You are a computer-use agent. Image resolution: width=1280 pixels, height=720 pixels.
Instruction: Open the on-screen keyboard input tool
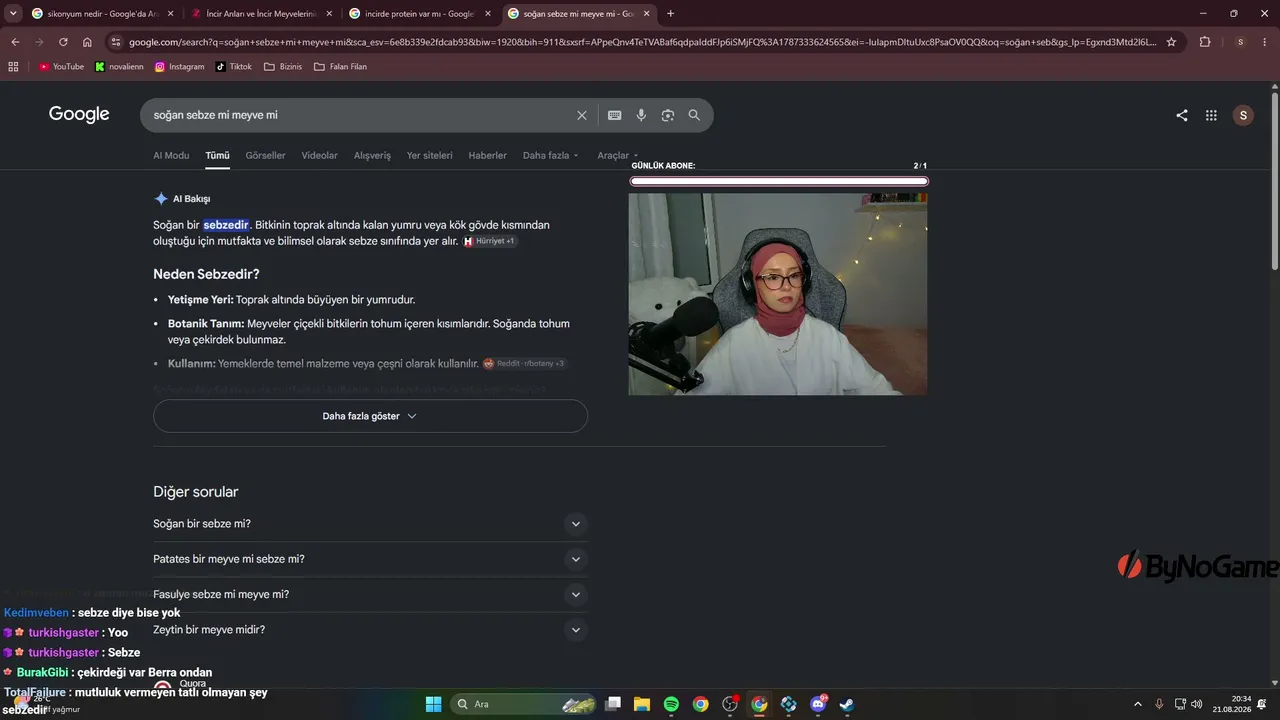tap(615, 115)
